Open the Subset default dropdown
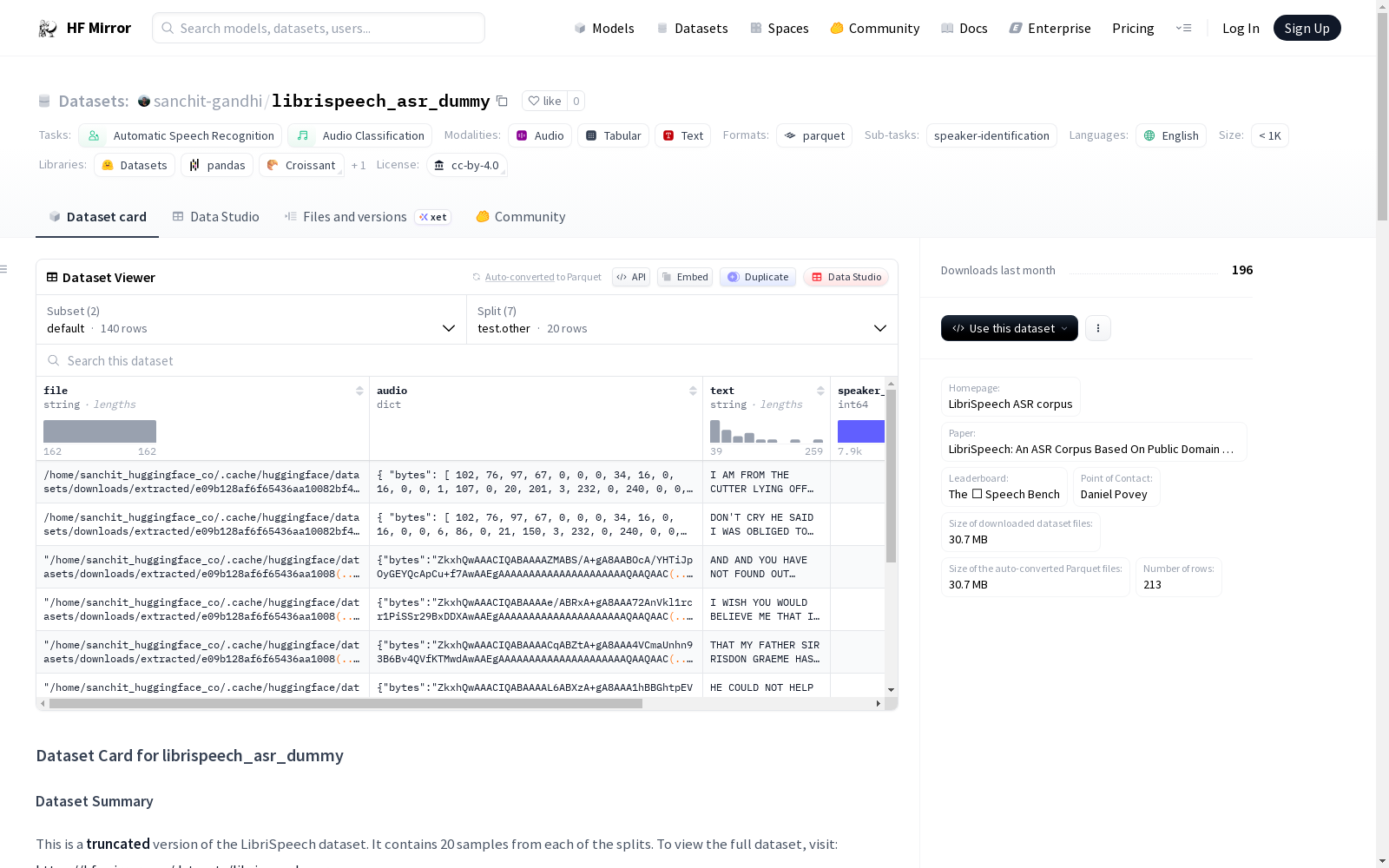1389x868 pixels. 251,319
